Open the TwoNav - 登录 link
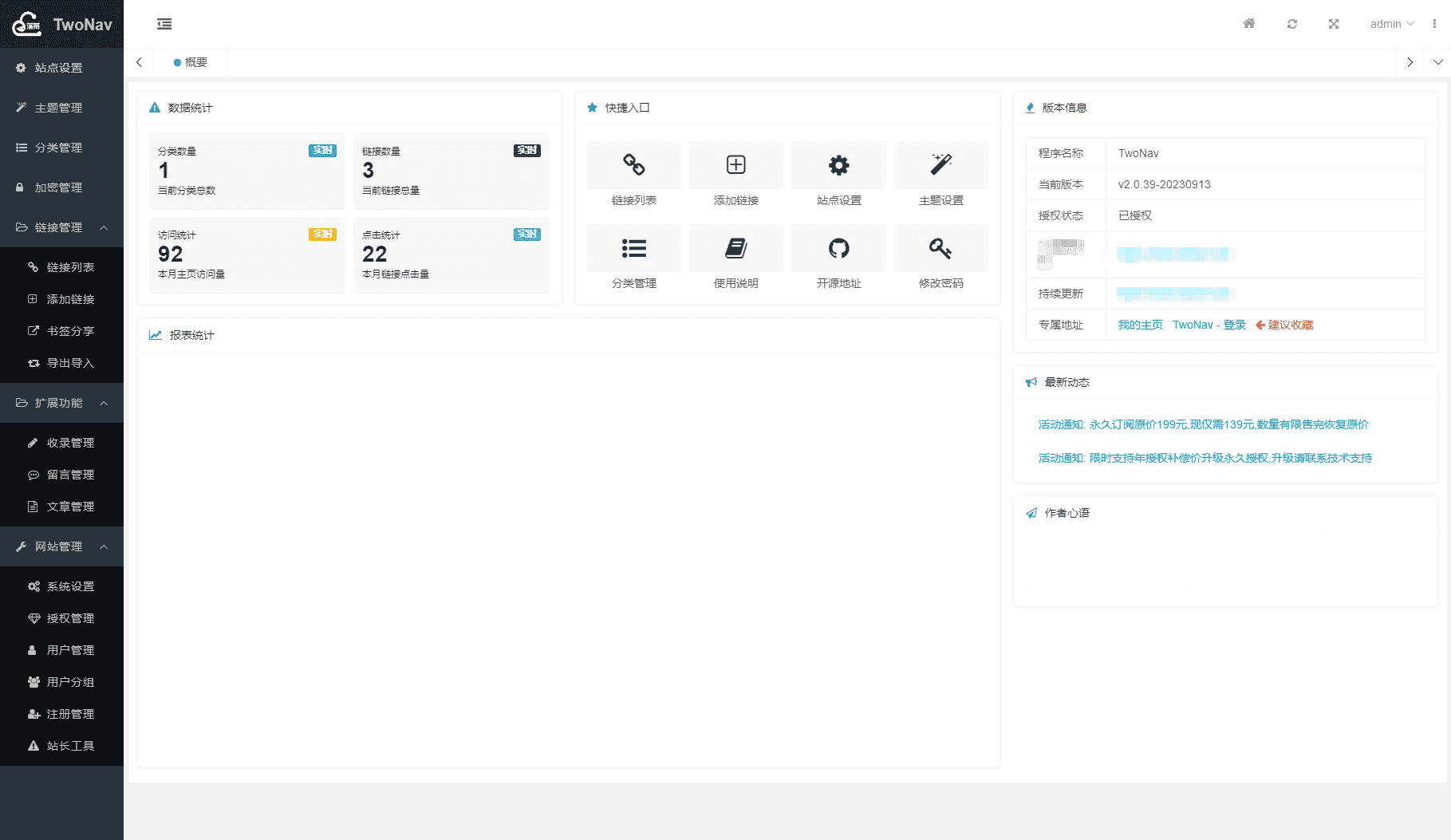1451x840 pixels. (1209, 325)
